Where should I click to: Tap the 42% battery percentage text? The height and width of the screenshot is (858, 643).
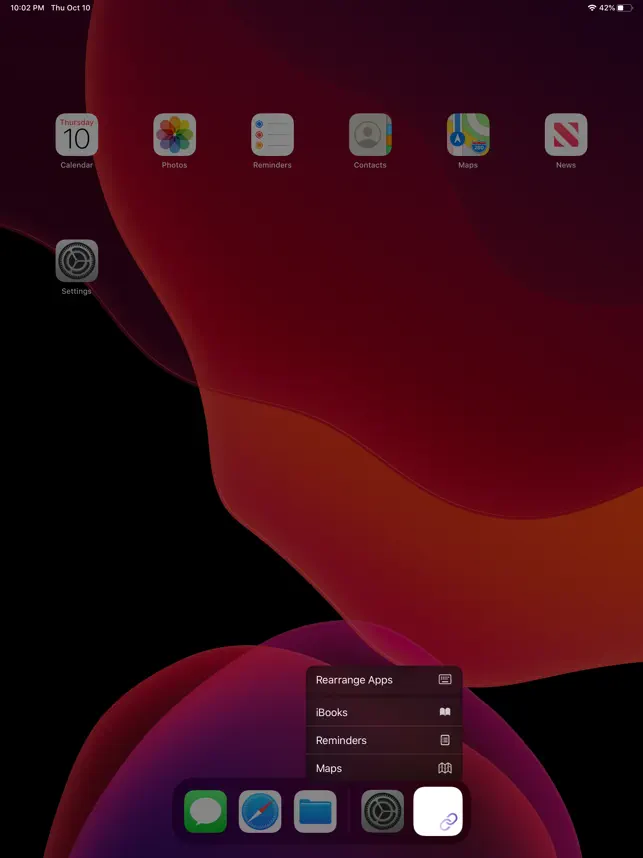[x=607, y=8]
